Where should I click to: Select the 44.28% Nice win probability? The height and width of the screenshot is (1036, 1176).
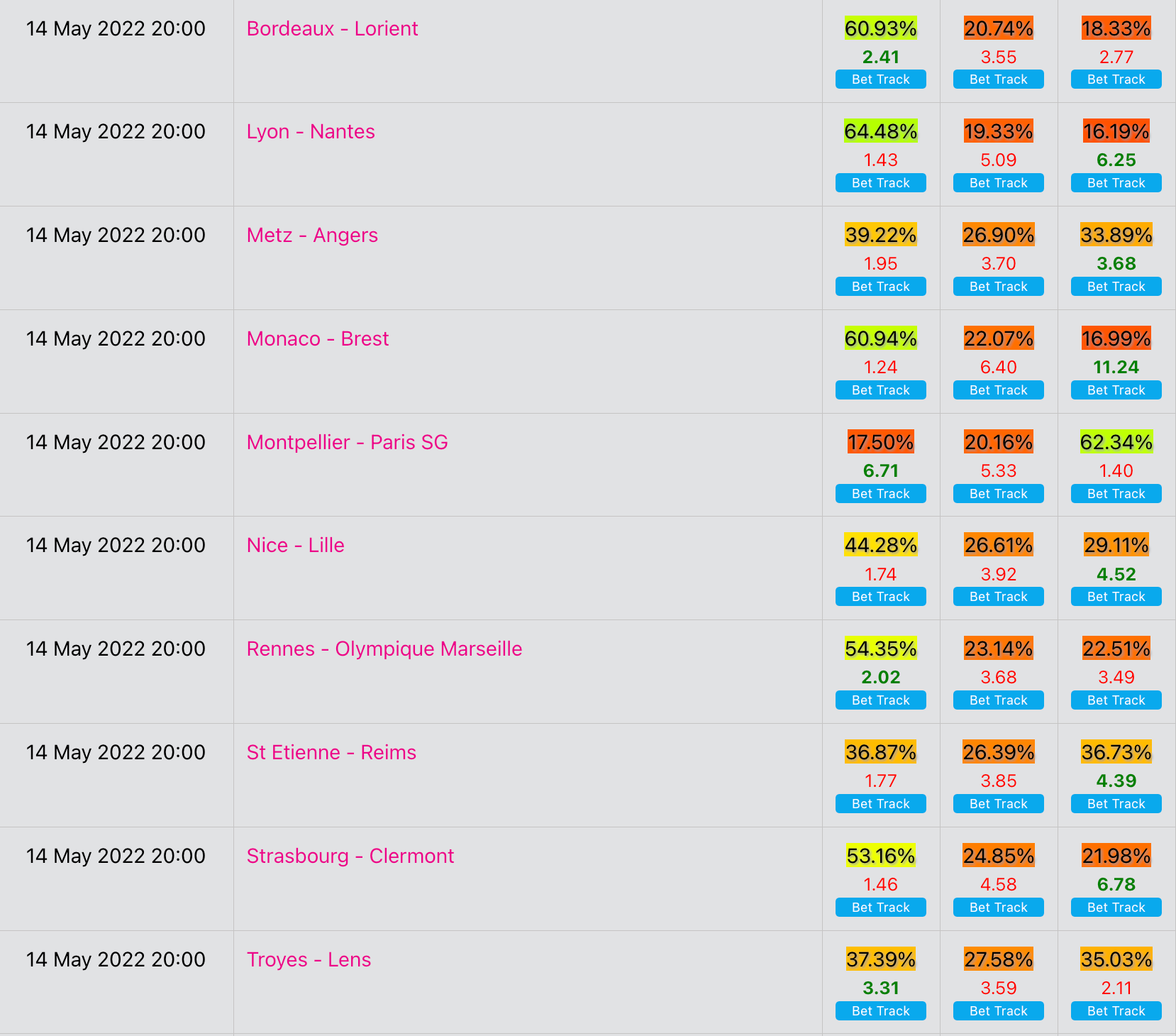(881, 545)
